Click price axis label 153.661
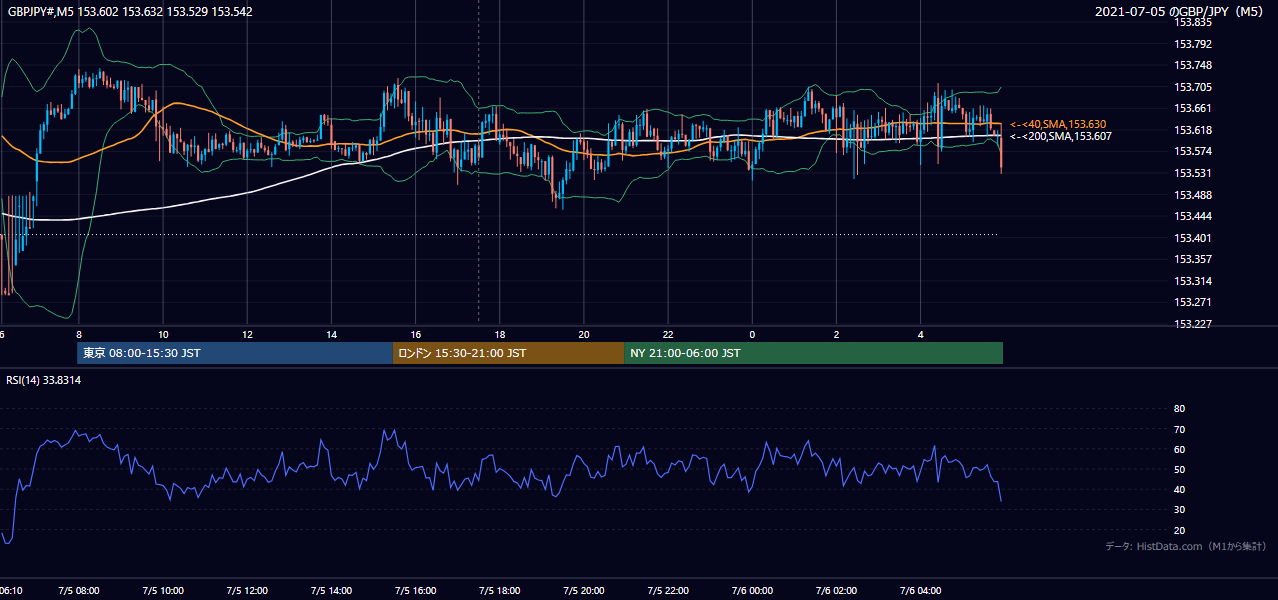This screenshot has height=600, width=1278. [1193, 108]
